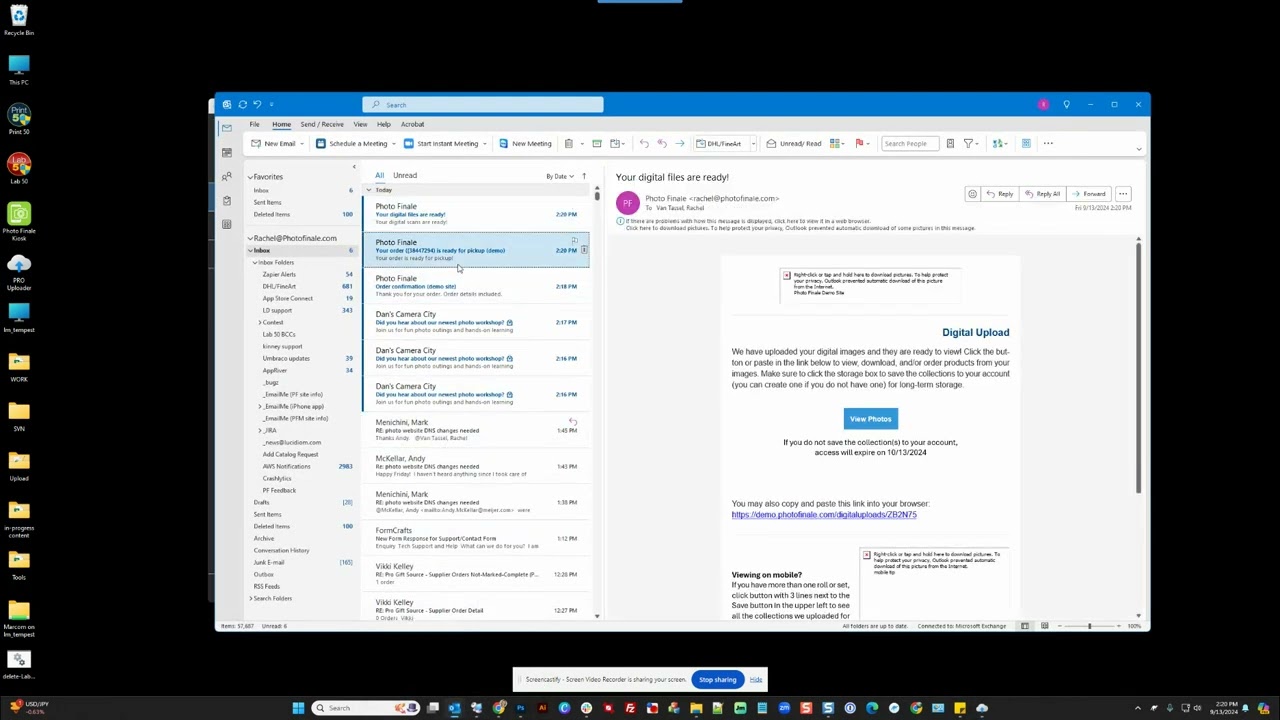Open the Tasks view in the sidebar

click(x=227, y=200)
